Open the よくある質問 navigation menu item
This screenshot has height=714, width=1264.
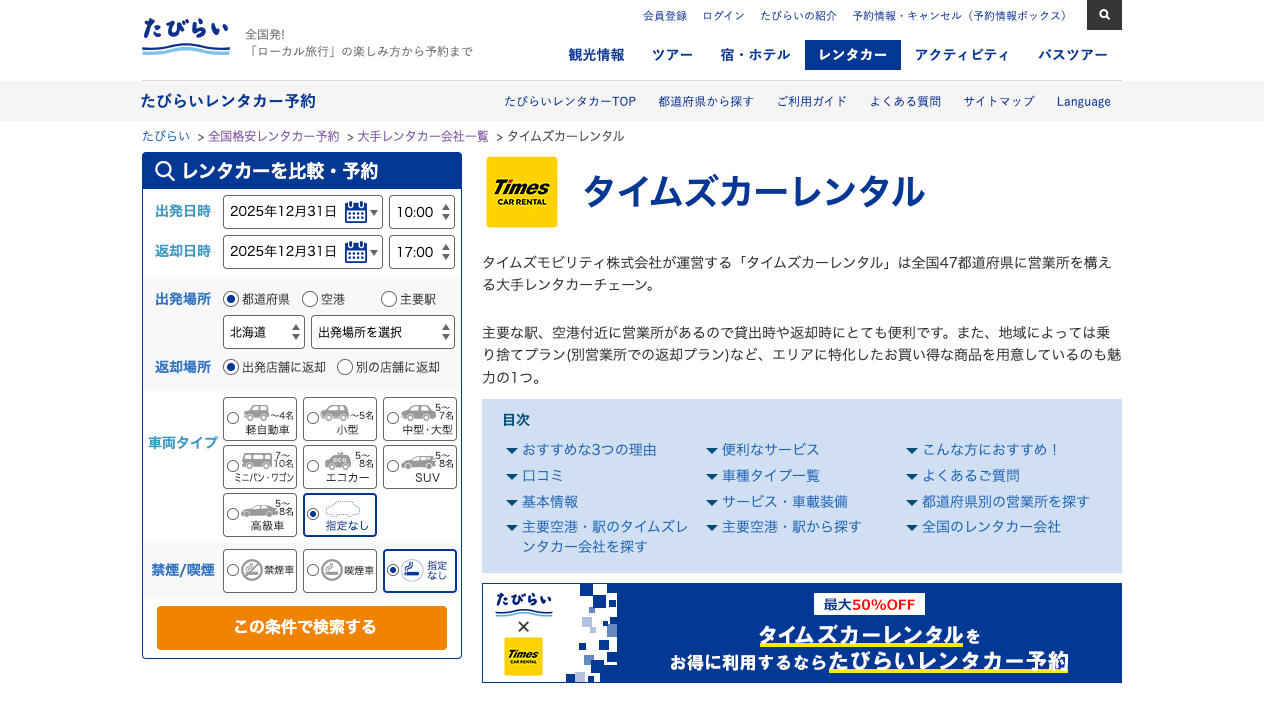pos(904,101)
